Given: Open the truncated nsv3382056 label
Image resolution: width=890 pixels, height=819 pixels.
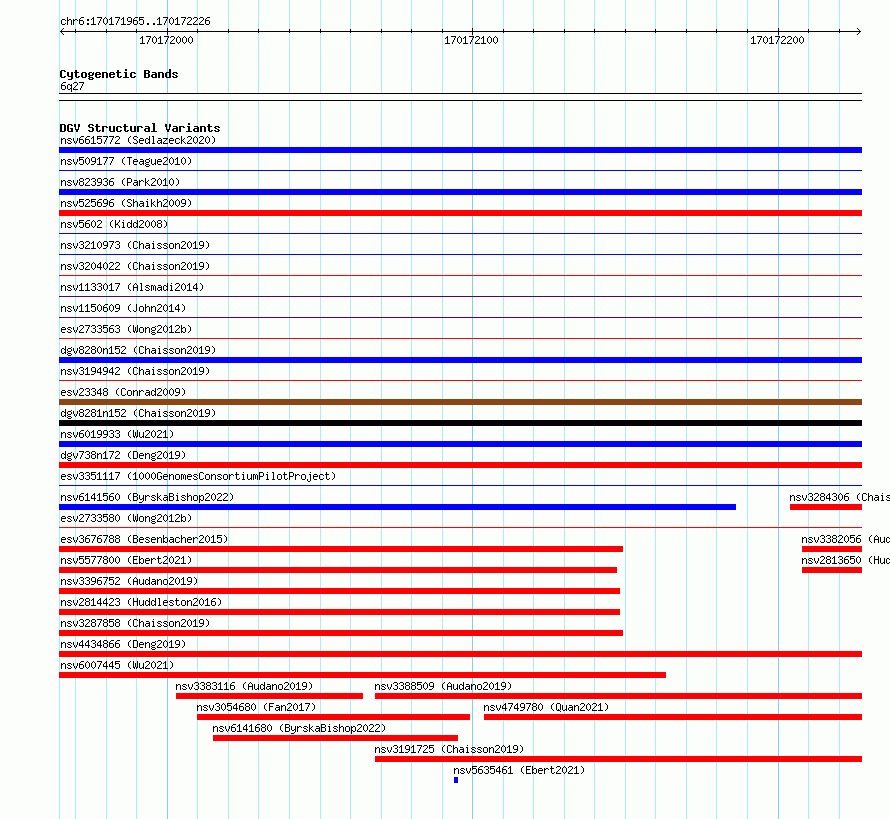Looking at the screenshot, I should [846, 539].
